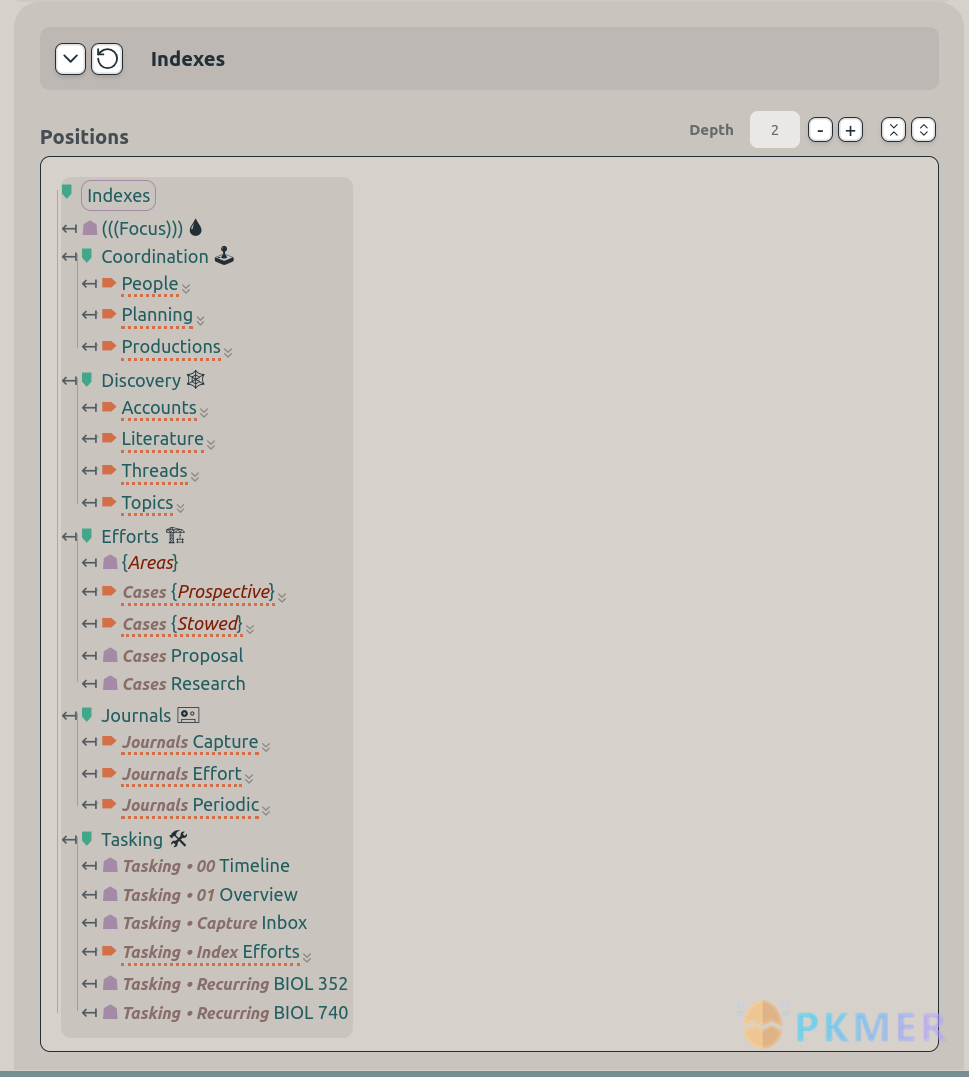
Task: Click the expand-all tree icon
Action: pyautogui.click(x=923, y=130)
